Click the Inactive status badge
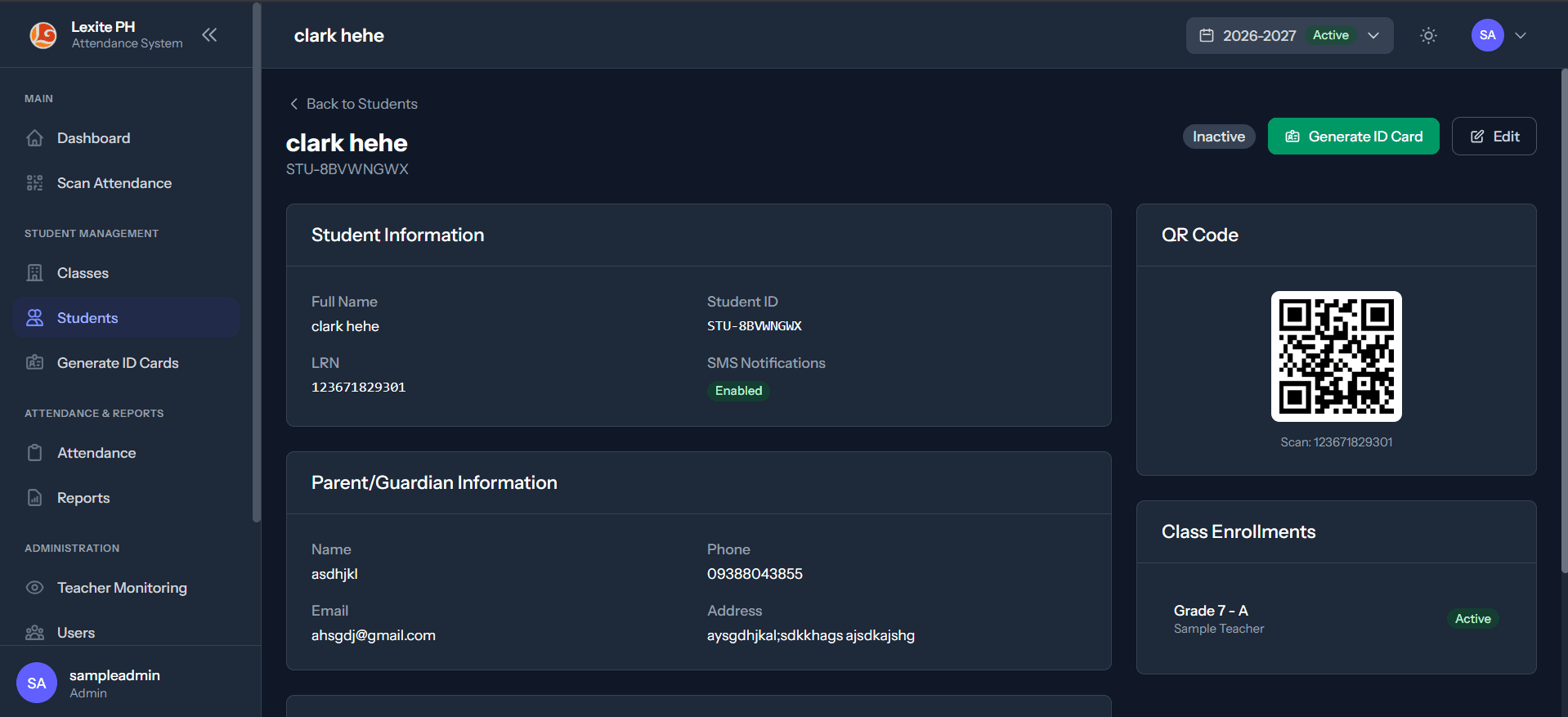 pyautogui.click(x=1219, y=137)
